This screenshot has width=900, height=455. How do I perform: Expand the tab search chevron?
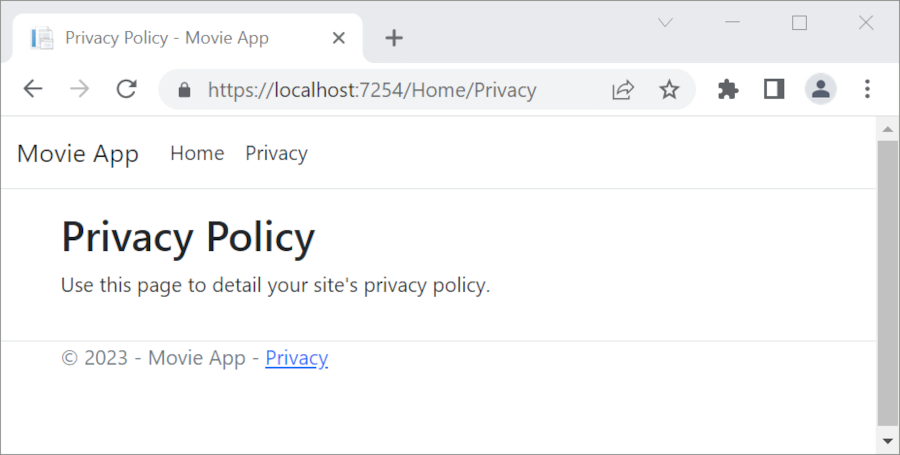click(x=665, y=23)
